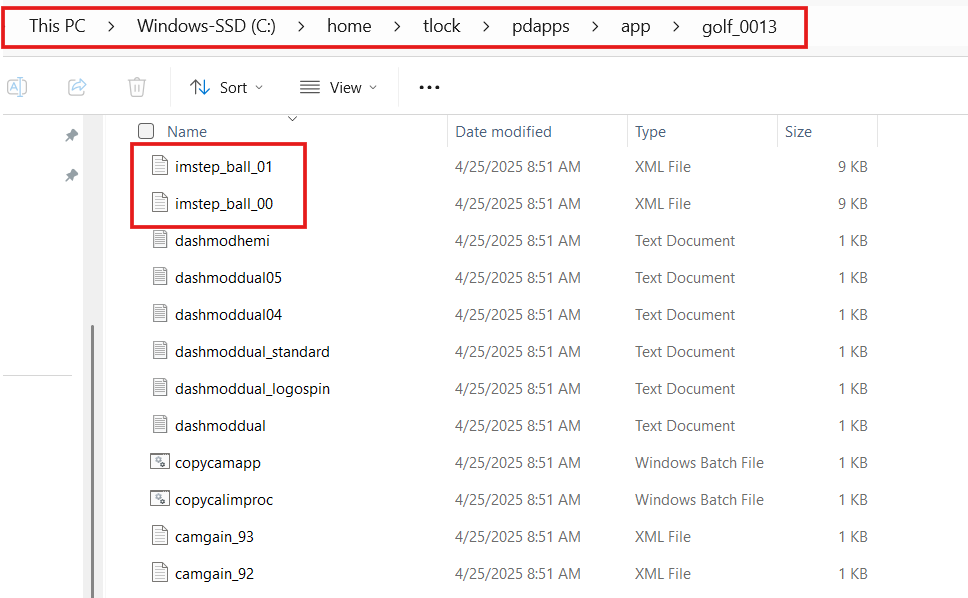Select the file name copycamapp

pyautogui.click(x=217, y=463)
